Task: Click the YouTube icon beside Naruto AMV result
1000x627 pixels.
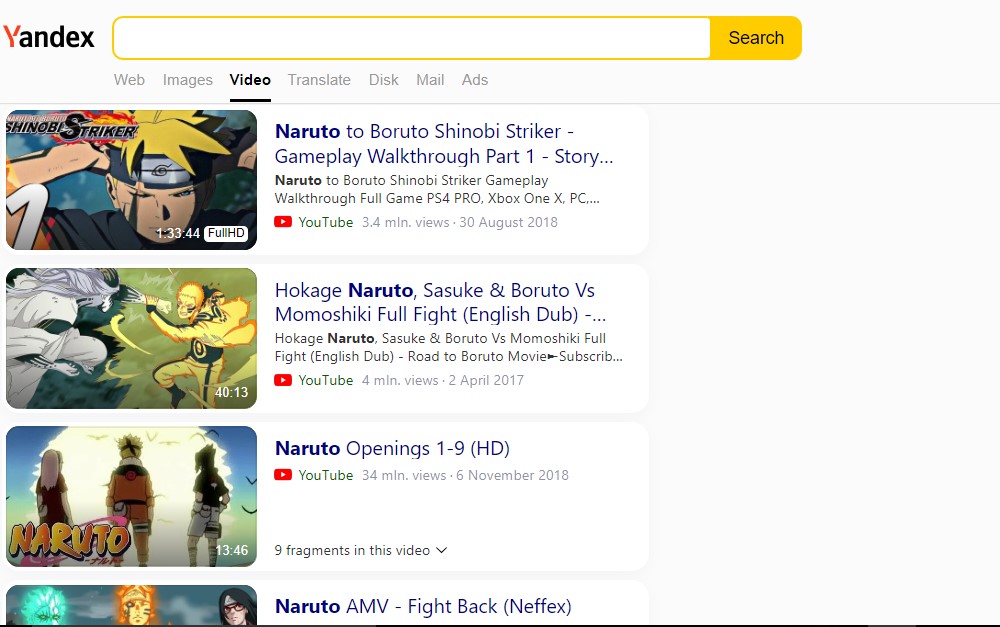Action: (x=282, y=625)
